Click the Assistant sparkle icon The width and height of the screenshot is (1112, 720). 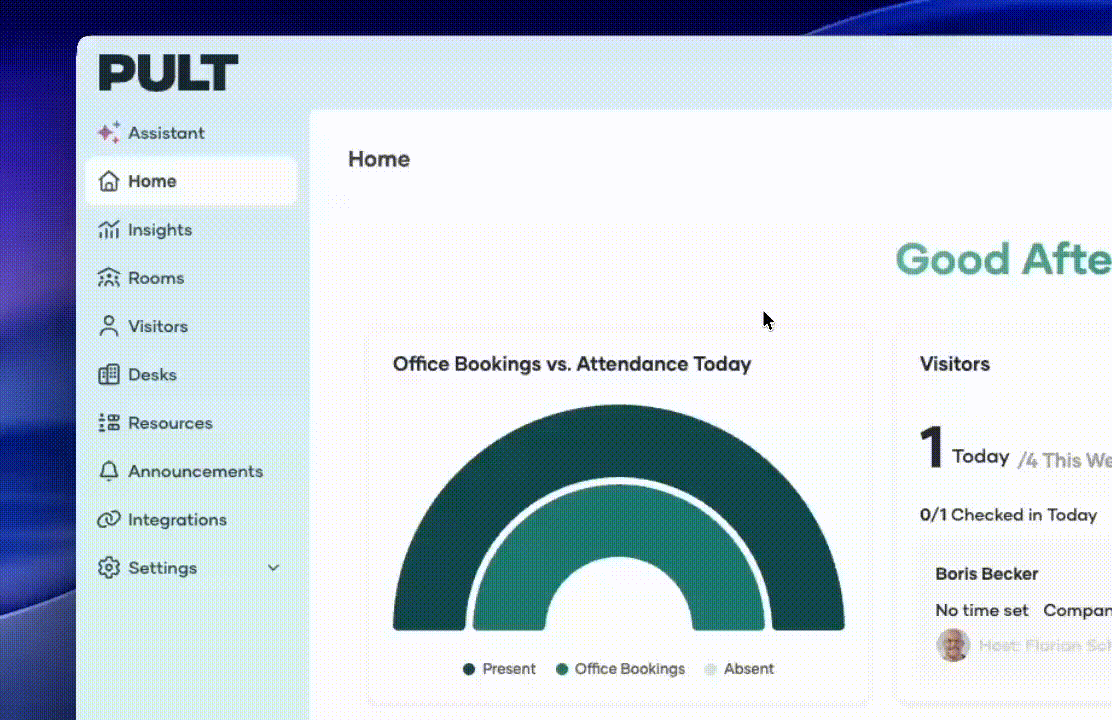(x=109, y=133)
